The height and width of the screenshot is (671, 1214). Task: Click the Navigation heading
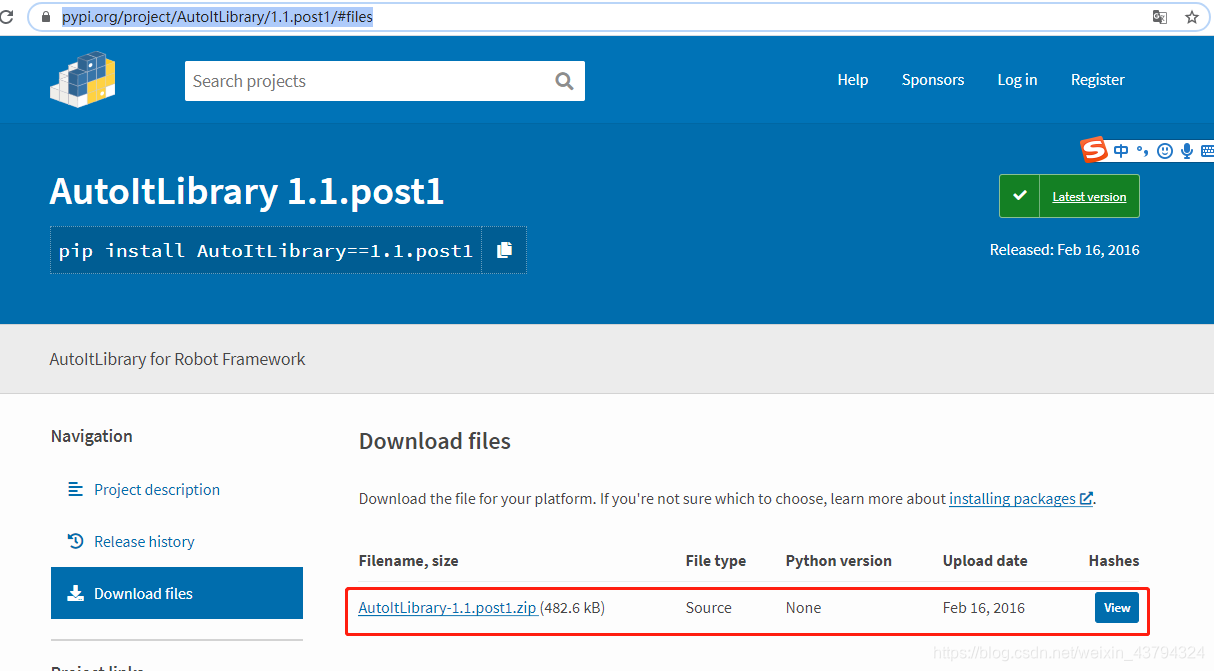point(92,436)
